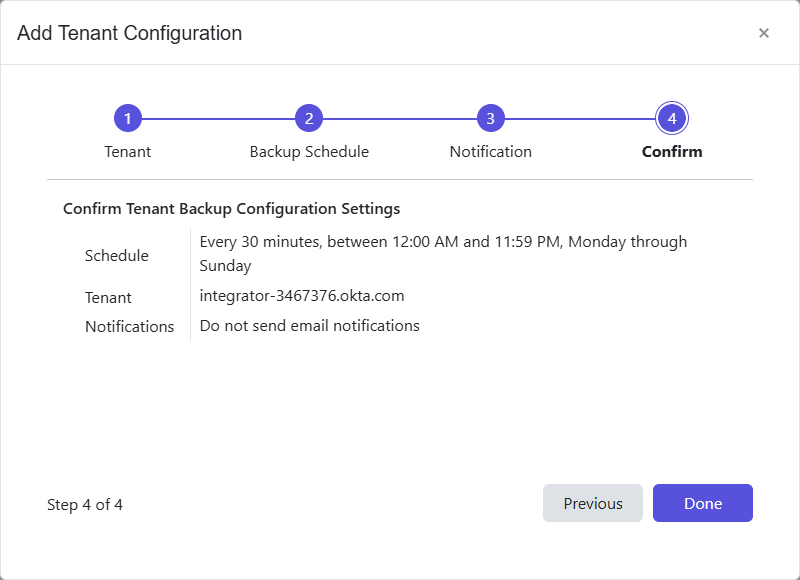Viewport: 800px width, 580px height.
Task: Click the Schedule row label
Action: coord(116,255)
